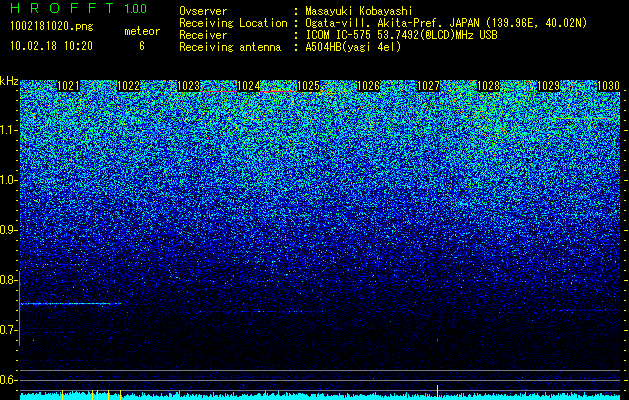This screenshot has width=629, height=400.
Task: Click the HROFFT 1.00 program title
Action: (x=79, y=8)
